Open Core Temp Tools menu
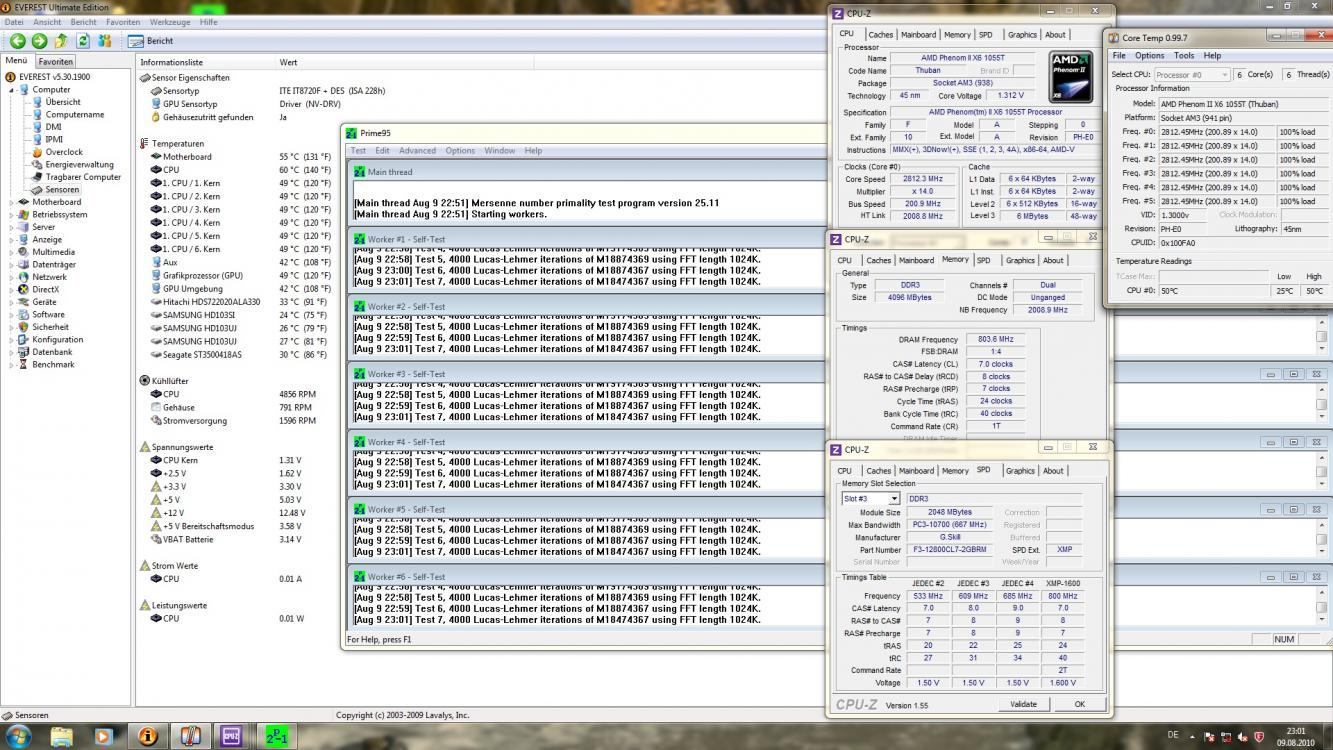1333x750 pixels. point(1184,56)
